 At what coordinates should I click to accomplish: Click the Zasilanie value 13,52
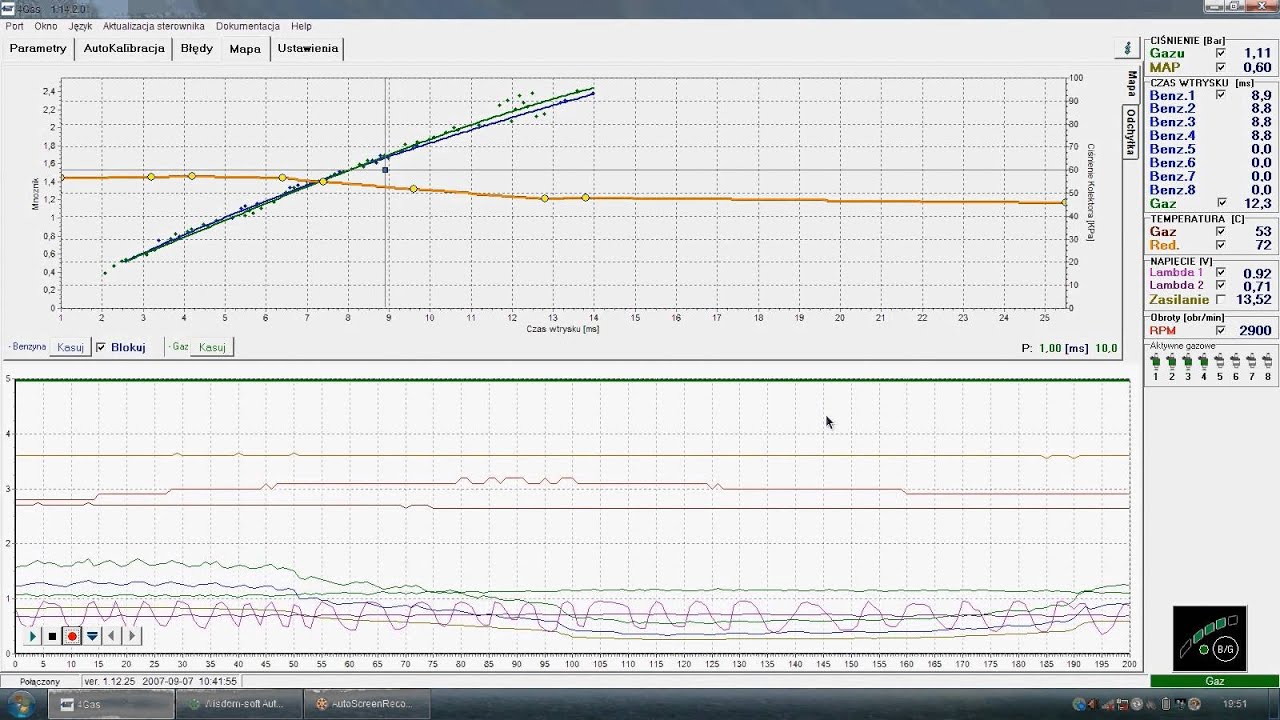pos(1254,299)
